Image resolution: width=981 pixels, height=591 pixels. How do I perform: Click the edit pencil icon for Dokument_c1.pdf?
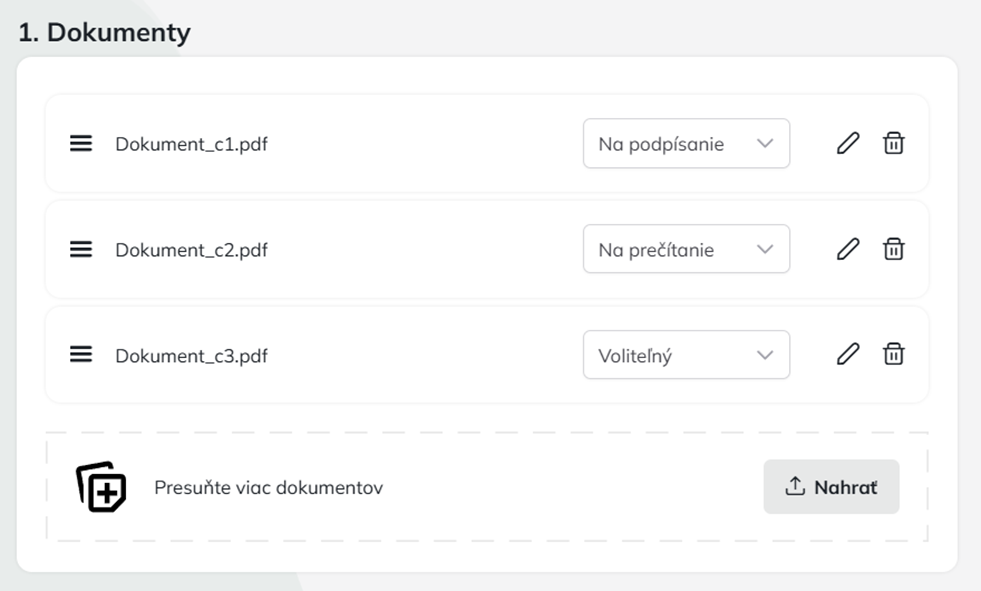(x=847, y=143)
